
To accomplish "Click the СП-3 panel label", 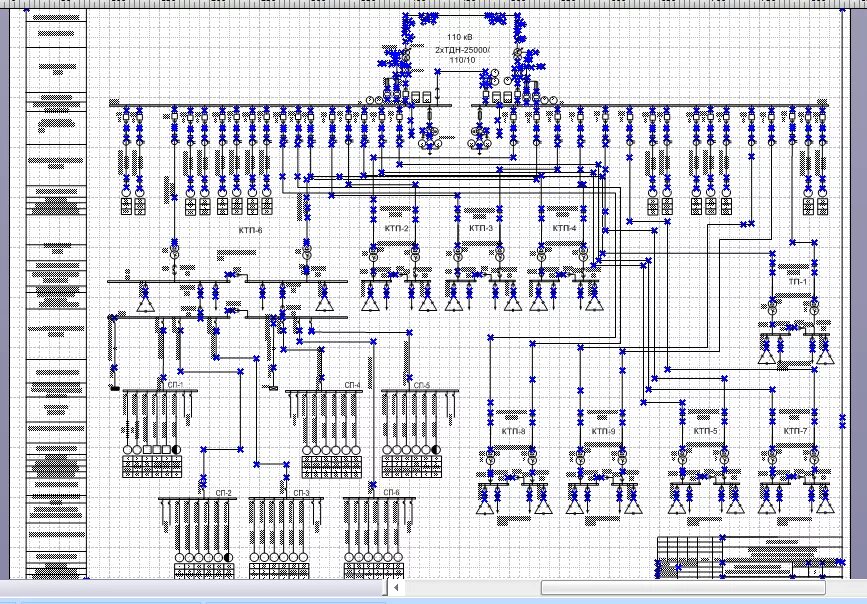I will pyautogui.click(x=301, y=493).
